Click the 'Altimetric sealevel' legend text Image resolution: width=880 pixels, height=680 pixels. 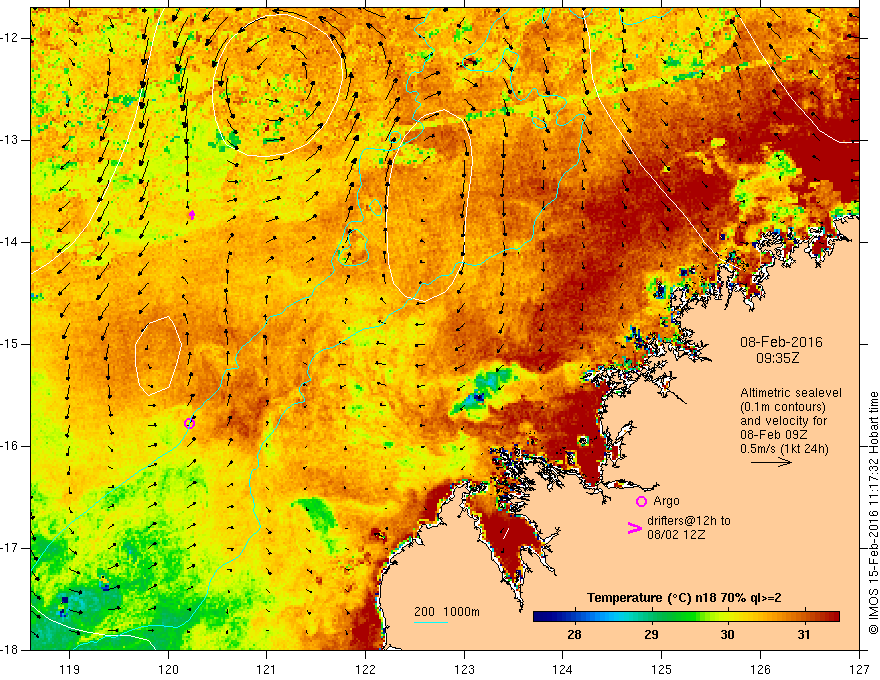coord(791,393)
